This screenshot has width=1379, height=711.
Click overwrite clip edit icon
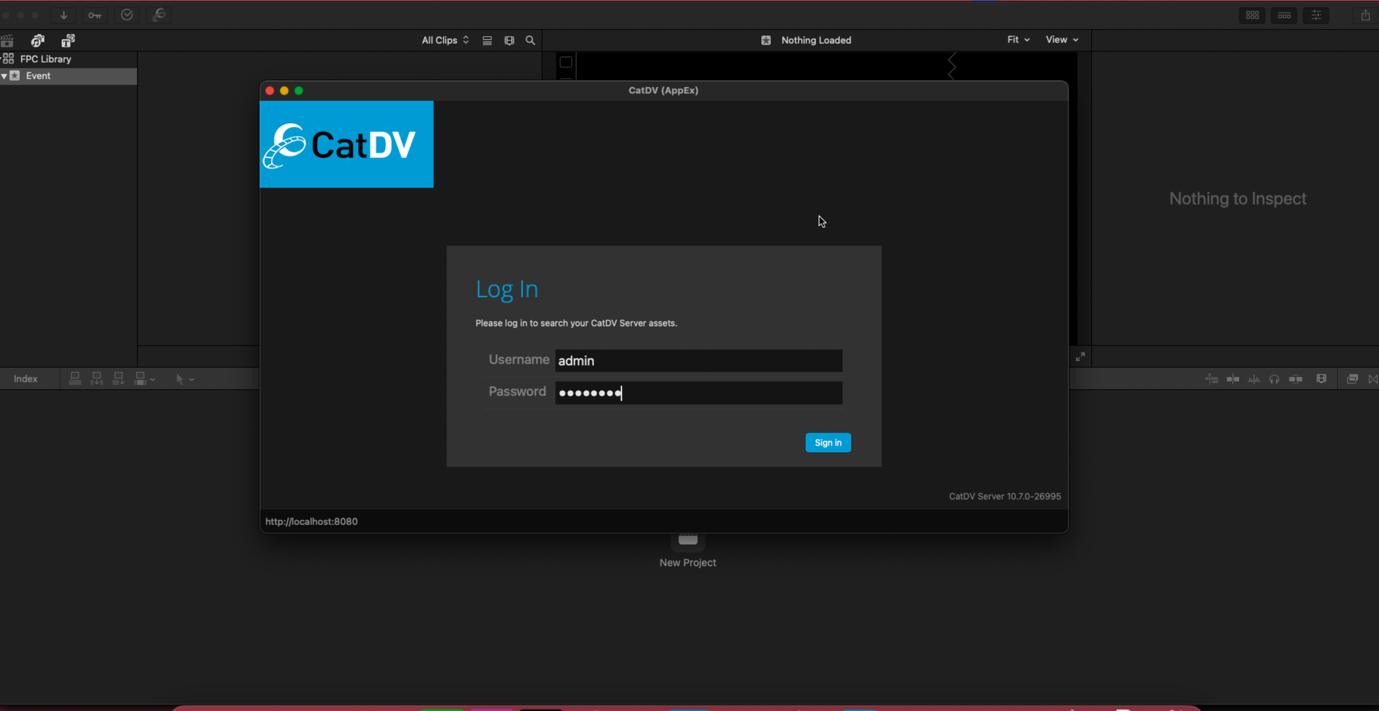(x=141, y=379)
